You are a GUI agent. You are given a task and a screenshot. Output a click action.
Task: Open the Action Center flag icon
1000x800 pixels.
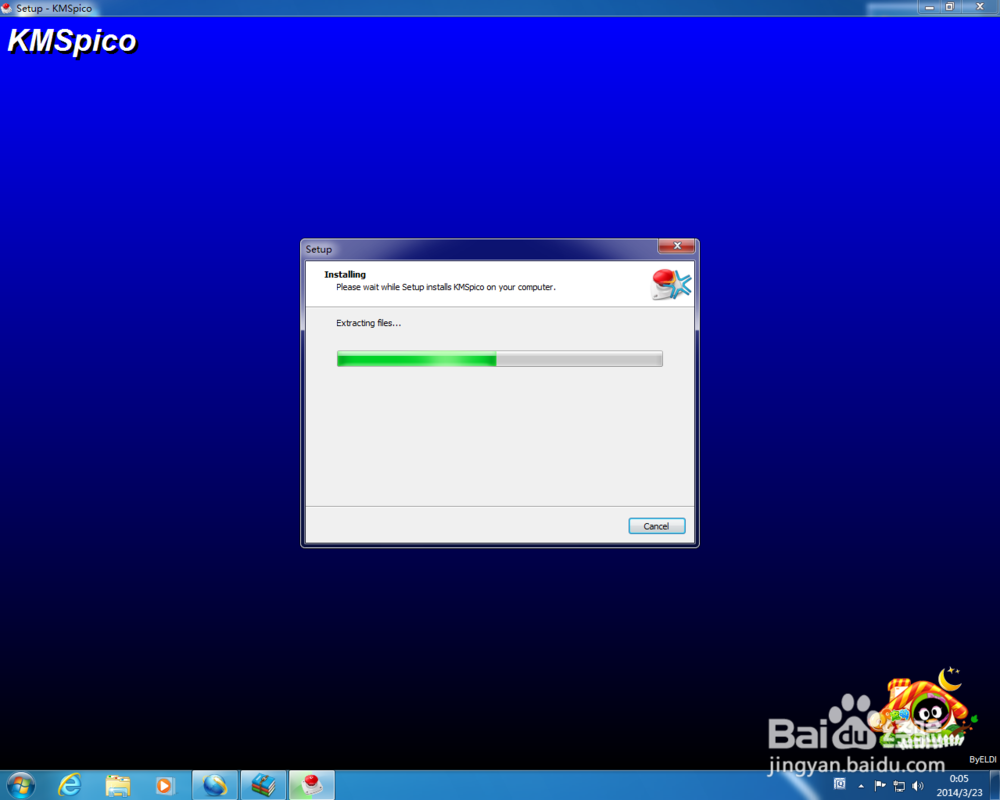coord(878,785)
